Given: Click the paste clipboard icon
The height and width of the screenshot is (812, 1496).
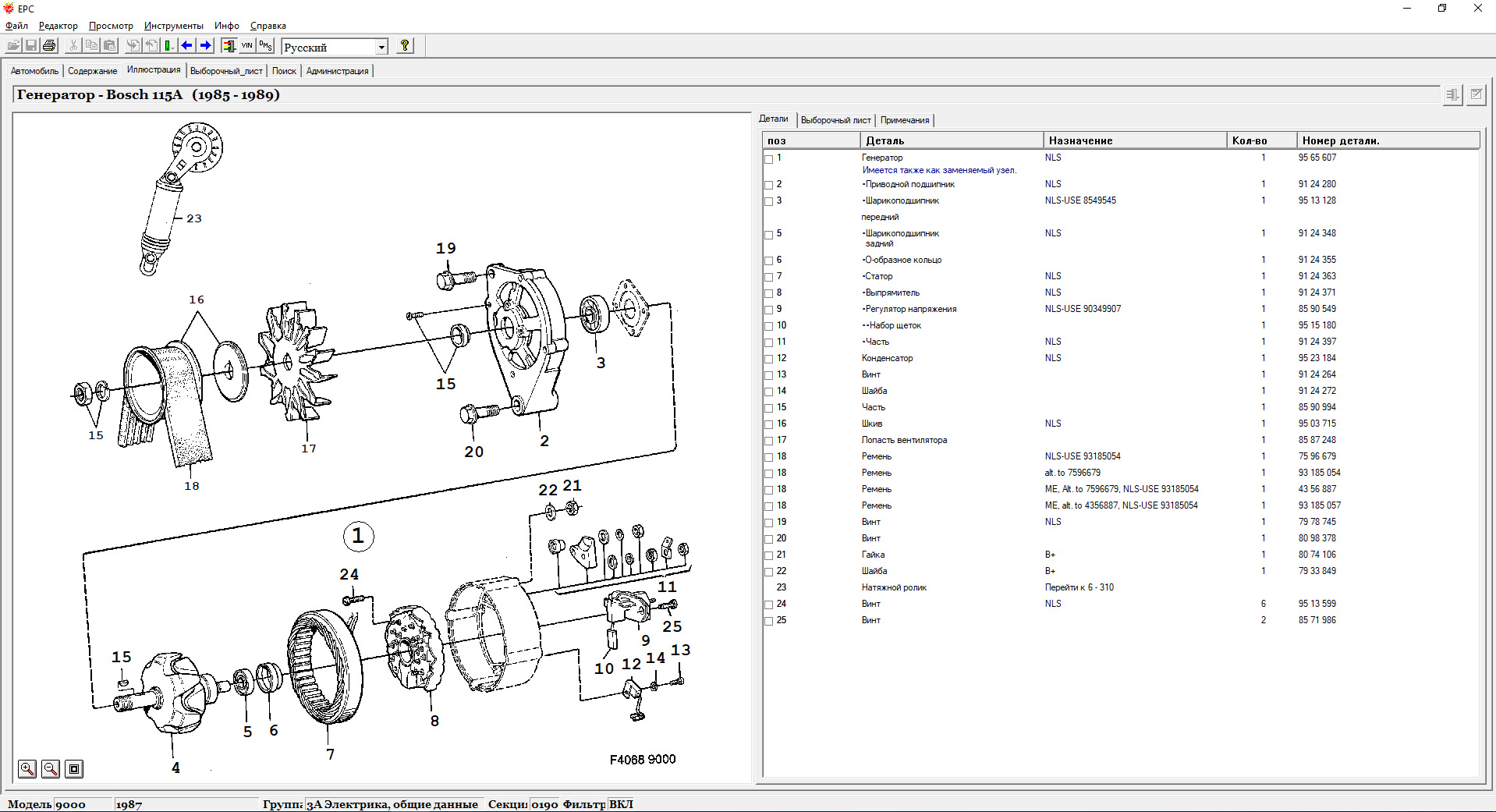Looking at the screenshot, I should pos(109,46).
